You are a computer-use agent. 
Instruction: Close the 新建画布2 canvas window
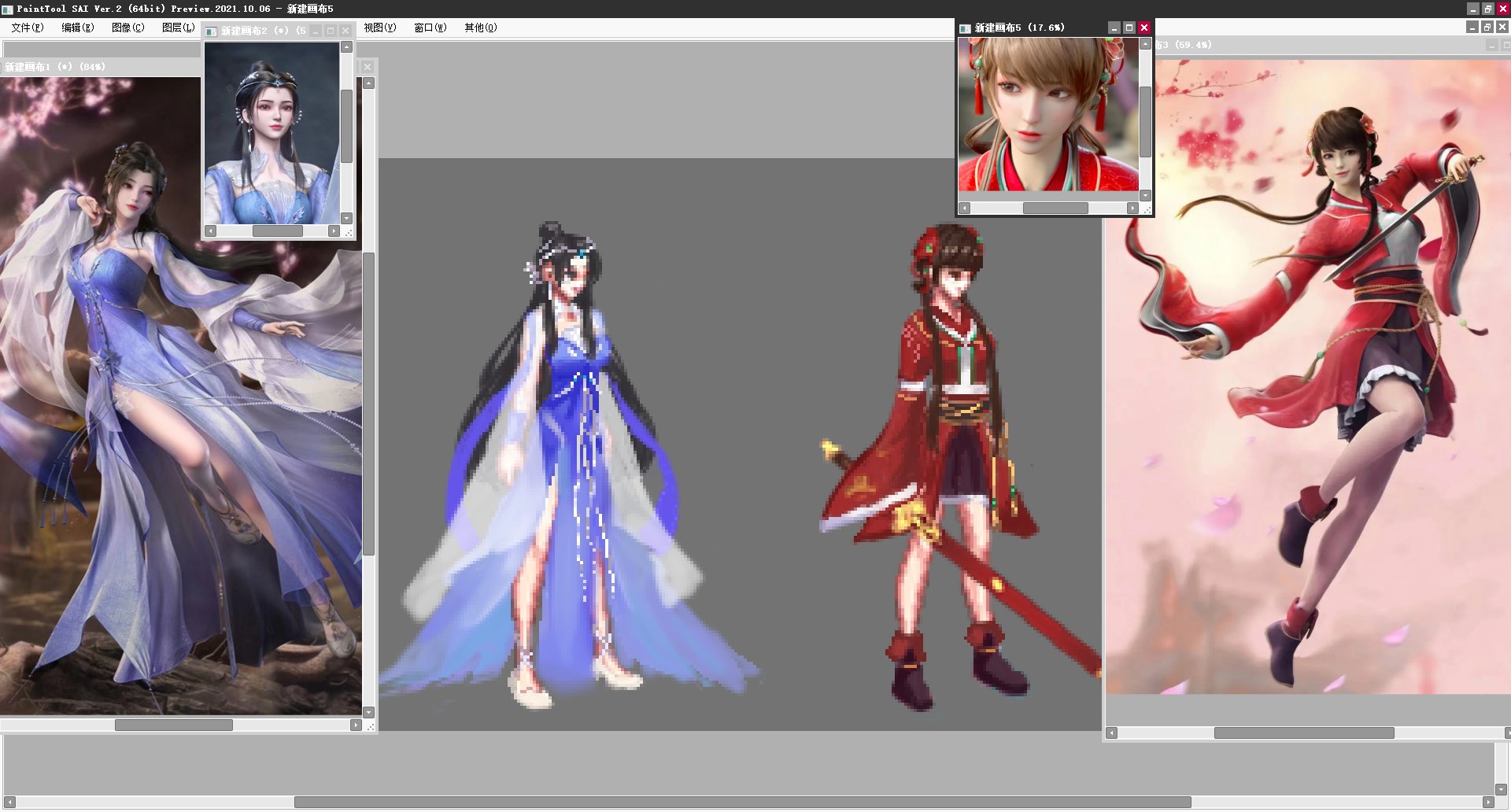(x=345, y=31)
